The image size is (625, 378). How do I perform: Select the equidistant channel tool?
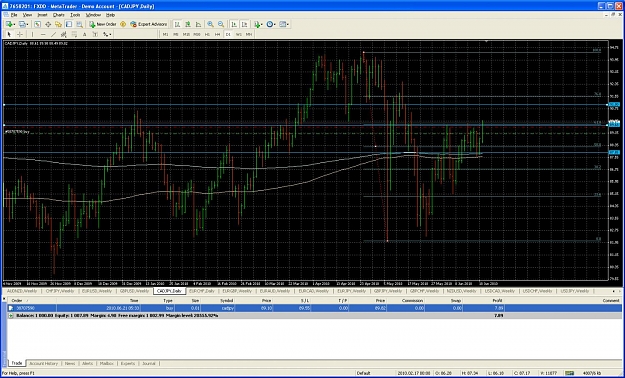pyautogui.click(x=64, y=34)
